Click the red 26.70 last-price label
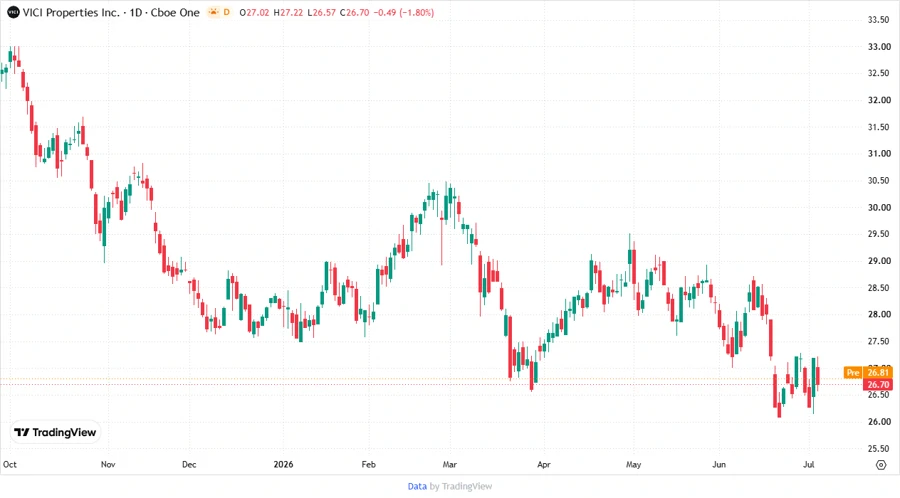This screenshot has width=900, height=498. [x=878, y=385]
